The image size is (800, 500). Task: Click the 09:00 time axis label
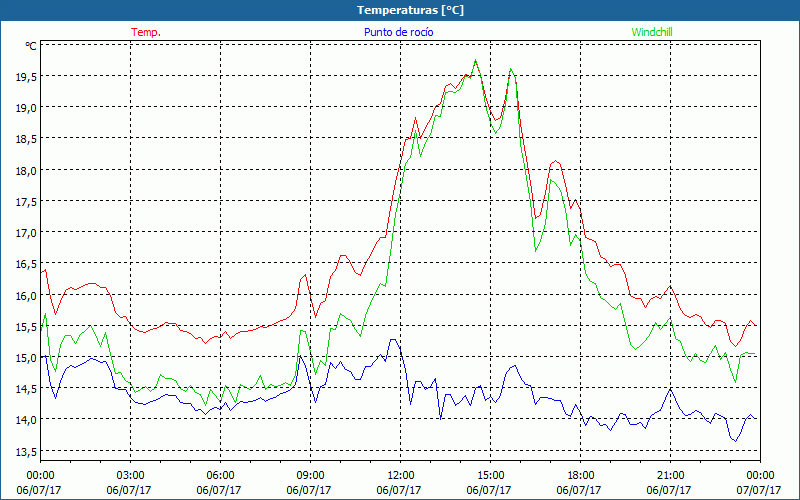[310, 476]
